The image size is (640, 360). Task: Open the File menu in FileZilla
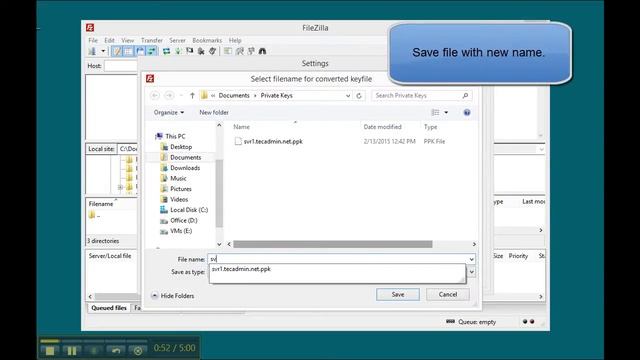pos(93,40)
